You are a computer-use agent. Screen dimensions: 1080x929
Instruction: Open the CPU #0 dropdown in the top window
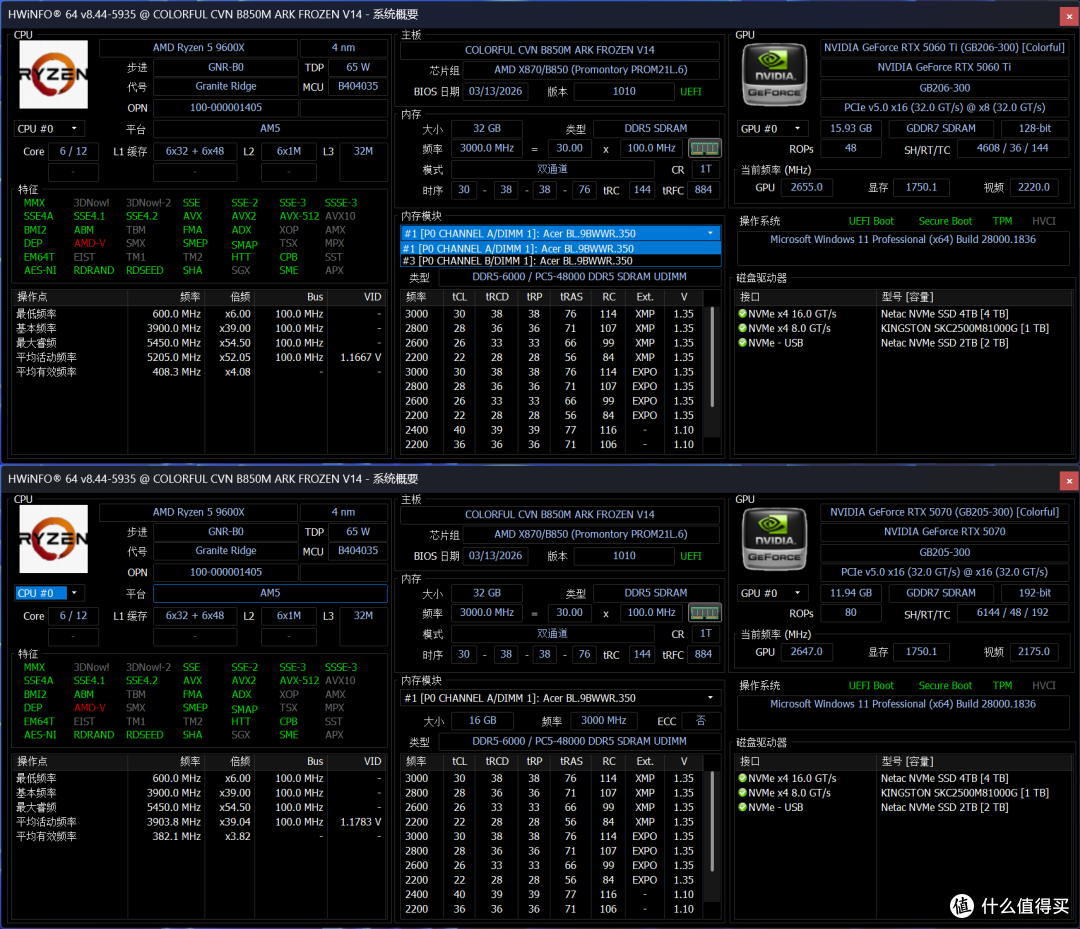[x=74, y=129]
